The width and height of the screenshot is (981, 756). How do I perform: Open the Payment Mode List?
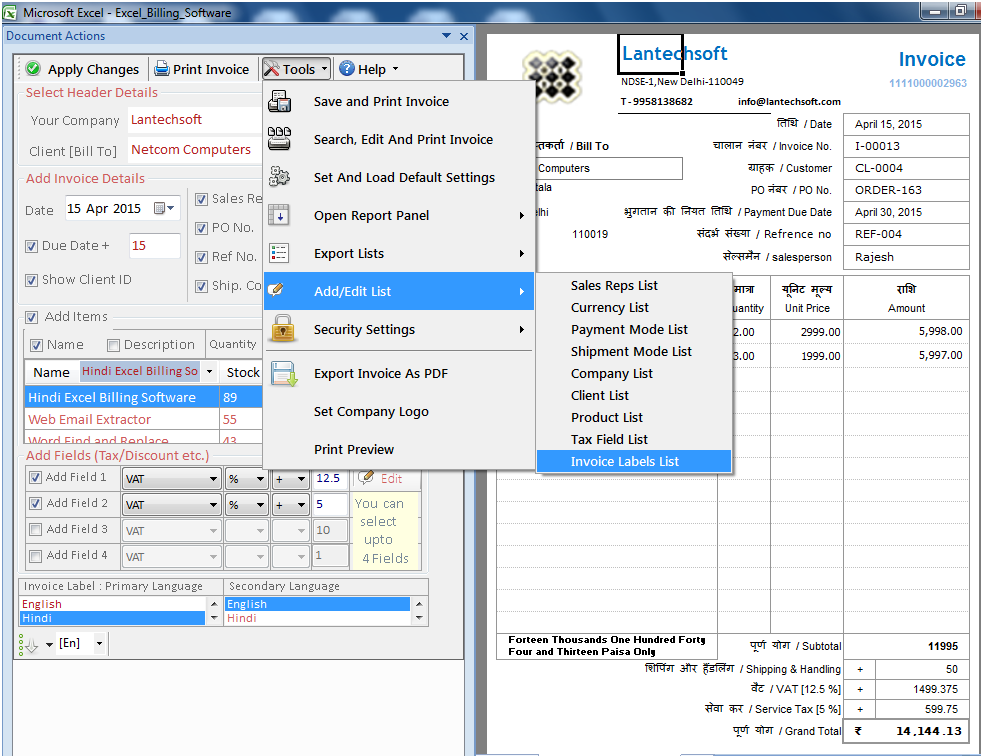click(634, 329)
